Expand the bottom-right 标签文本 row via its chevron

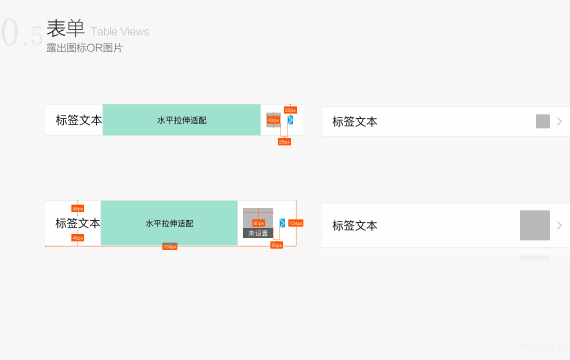(559, 225)
